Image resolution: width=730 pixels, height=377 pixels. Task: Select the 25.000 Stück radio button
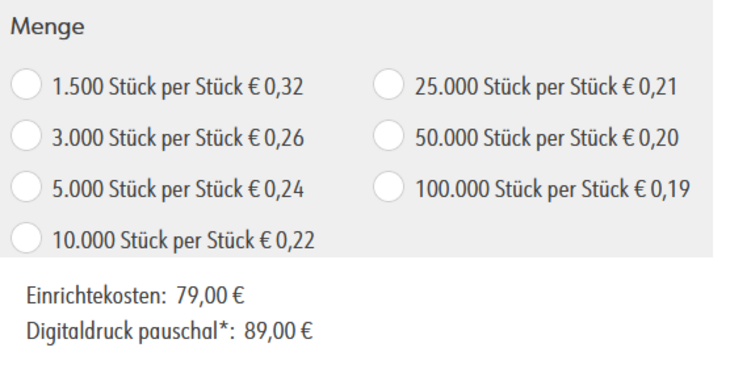(x=388, y=84)
